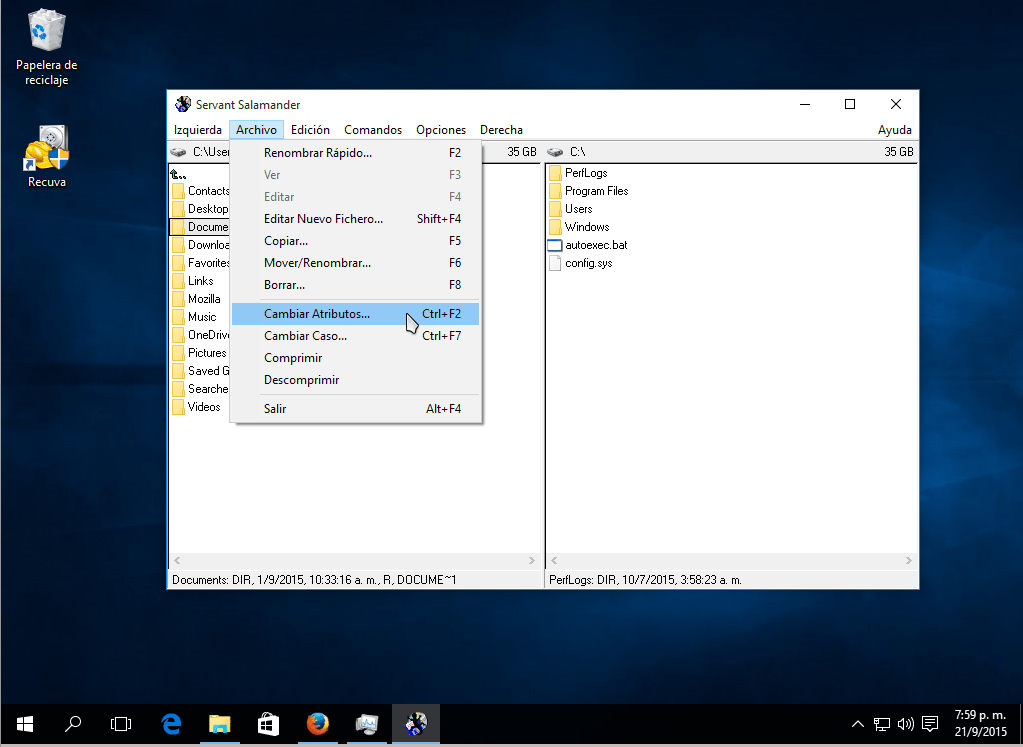Click the Servant Salamander taskbar icon
This screenshot has height=747, width=1023.
[x=416, y=724]
